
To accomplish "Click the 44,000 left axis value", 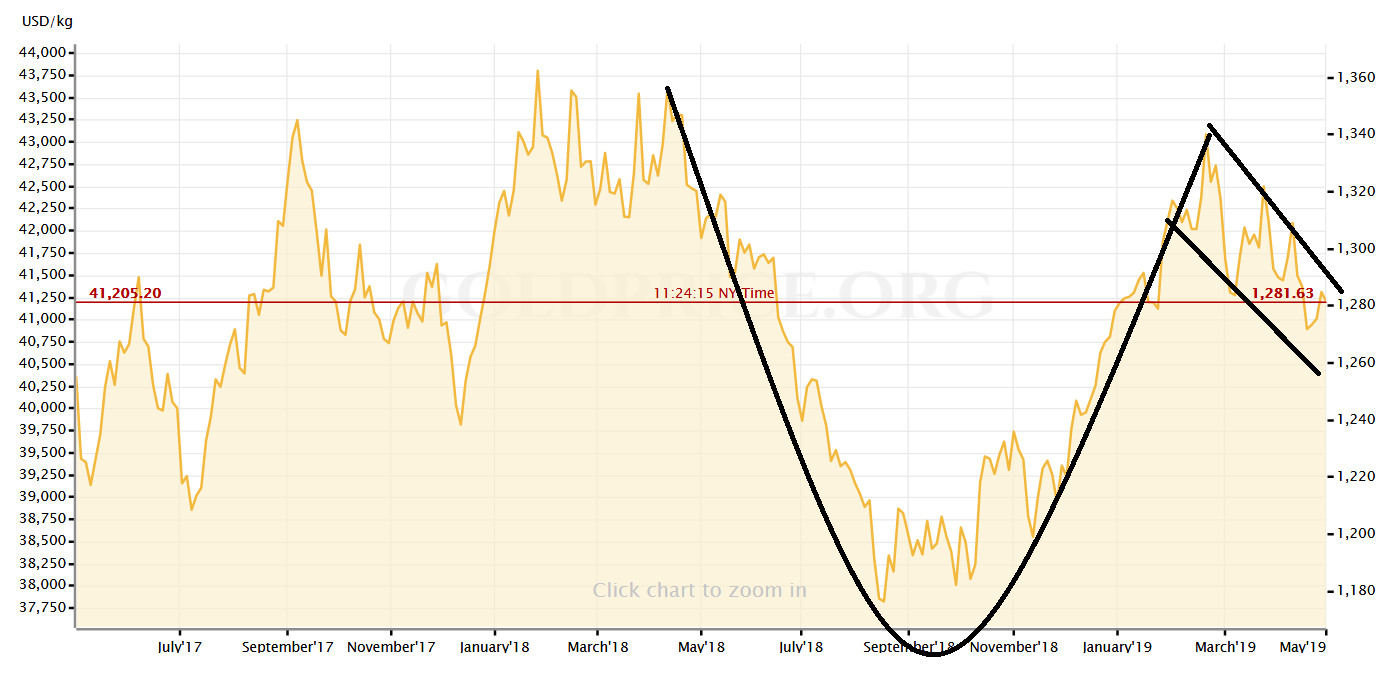I will (x=43, y=53).
